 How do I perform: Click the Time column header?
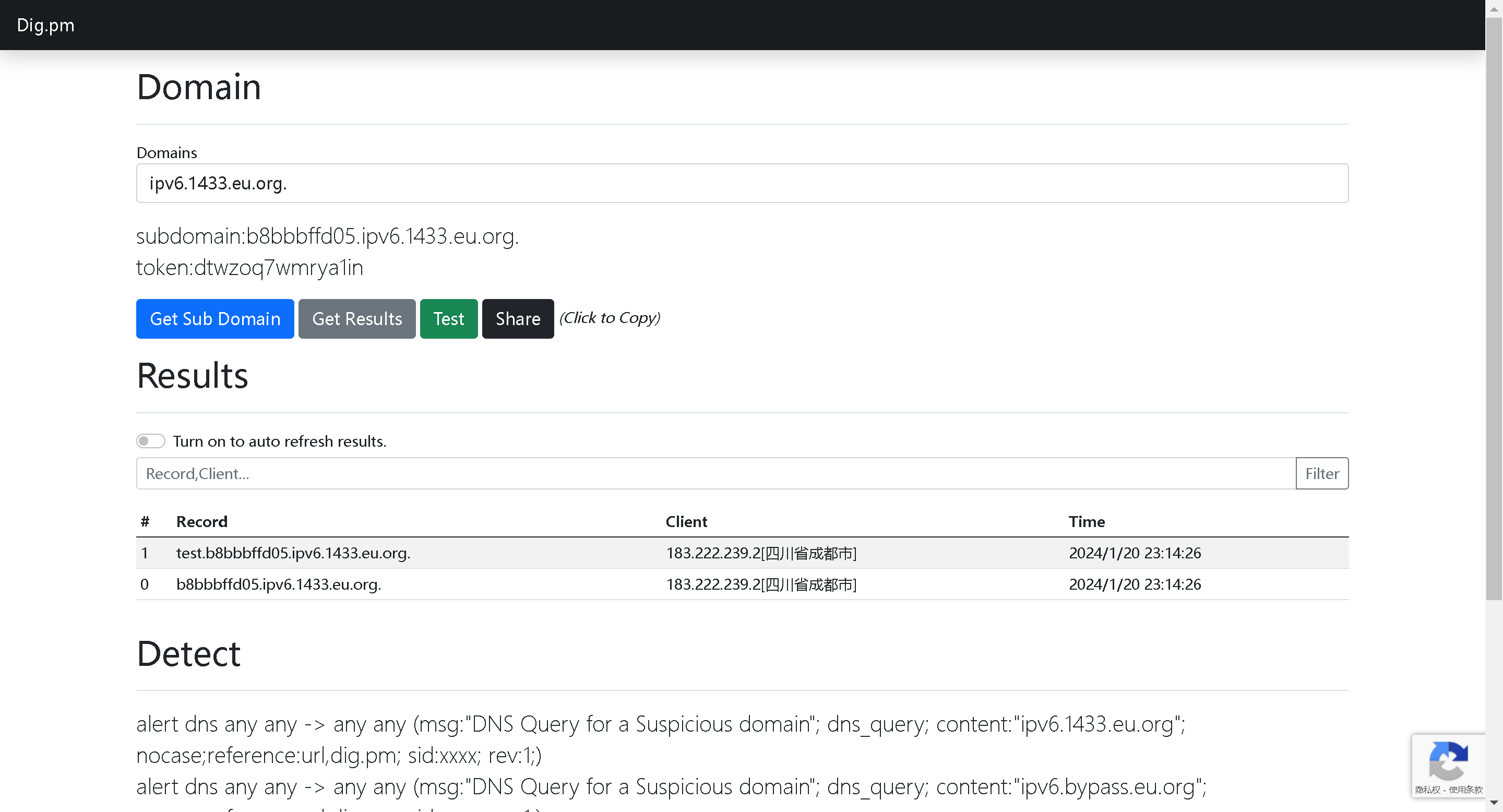click(x=1086, y=521)
